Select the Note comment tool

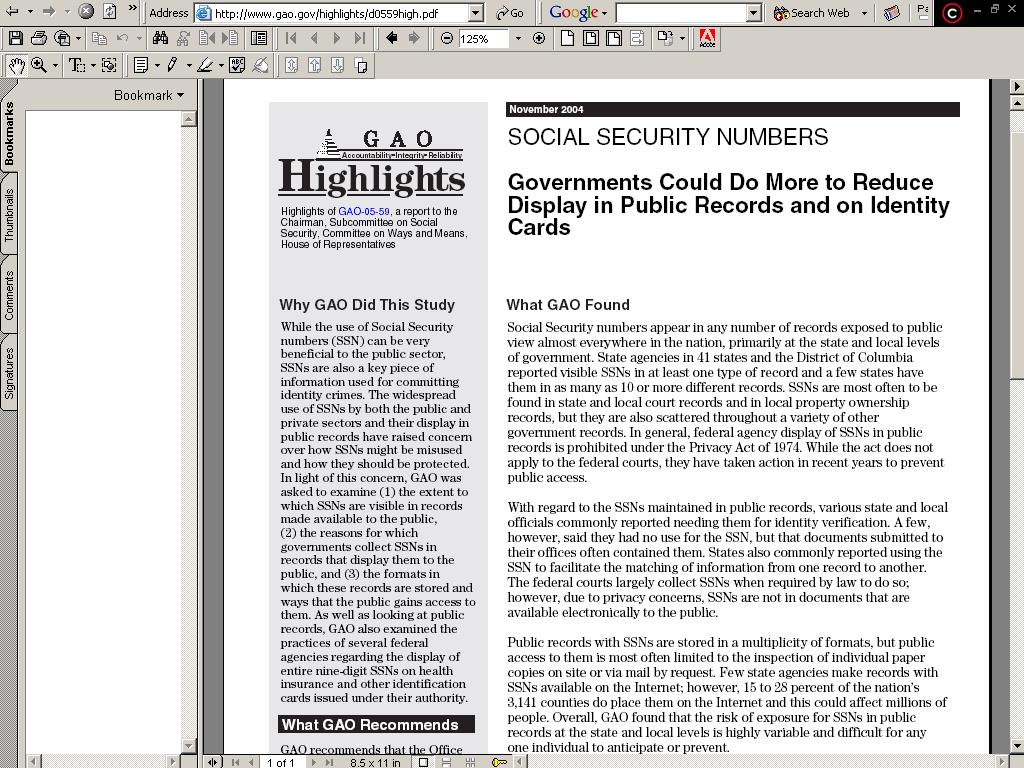(x=140, y=65)
